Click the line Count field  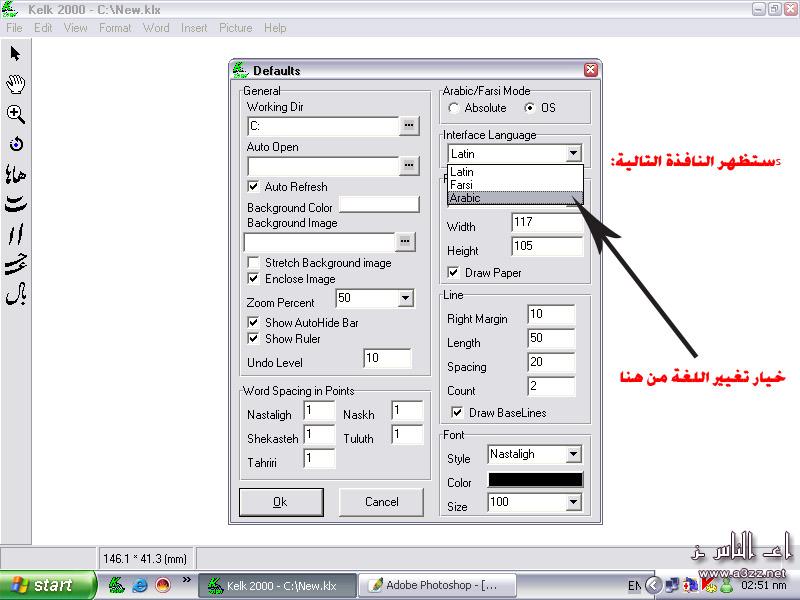point(552,386)
